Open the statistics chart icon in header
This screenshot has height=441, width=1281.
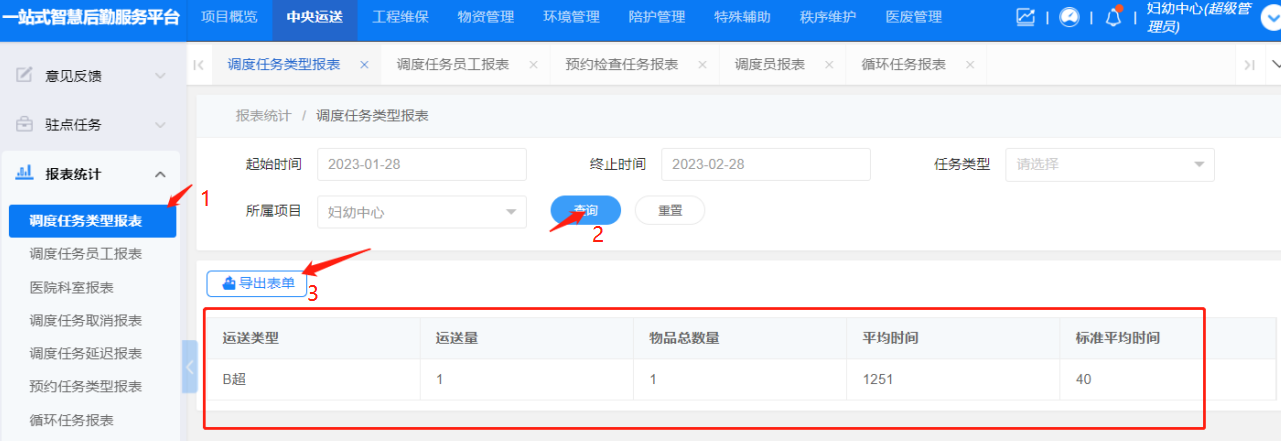[1025, 17]
